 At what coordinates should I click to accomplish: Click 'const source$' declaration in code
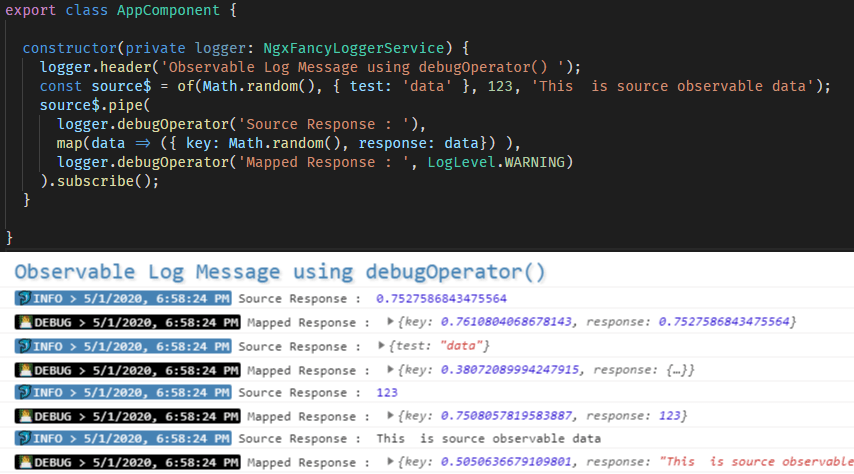pyautogui.click(x=95, y=86)
